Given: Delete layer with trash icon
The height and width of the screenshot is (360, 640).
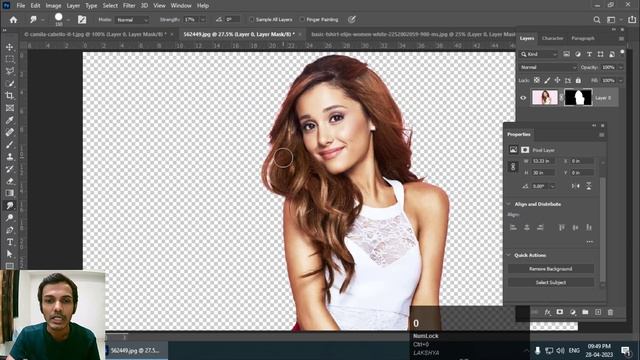Looking at the screenshot, I should [x=610, y=312].
